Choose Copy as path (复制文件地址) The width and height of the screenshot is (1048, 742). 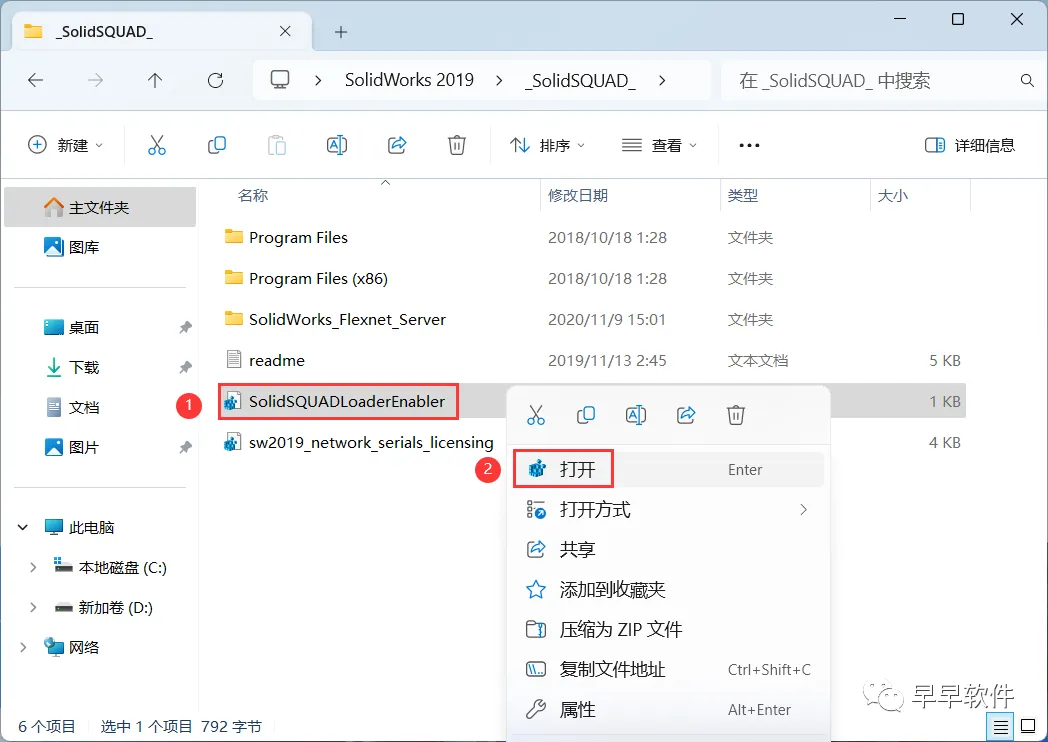668,669
